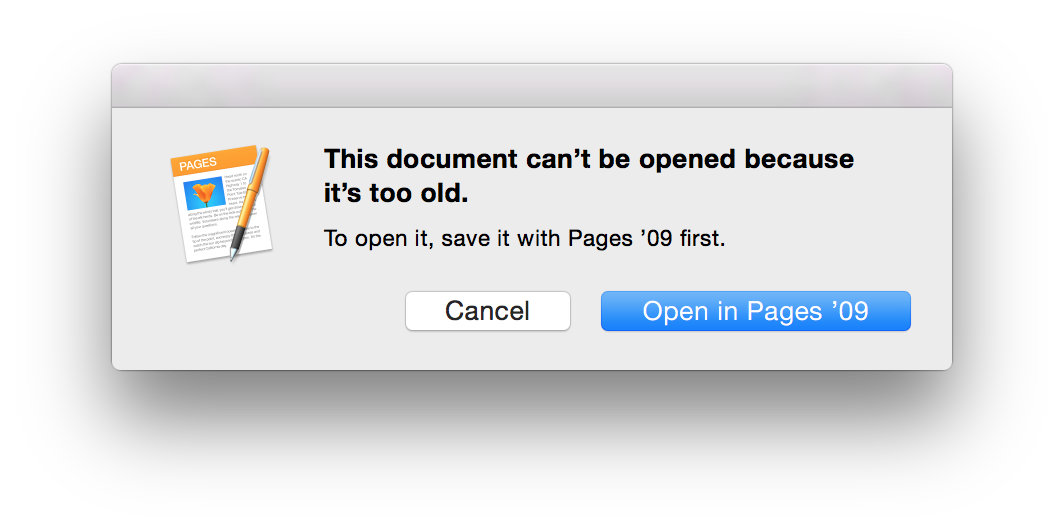
Task: Click the blue default button label
Action: (755, 311)
